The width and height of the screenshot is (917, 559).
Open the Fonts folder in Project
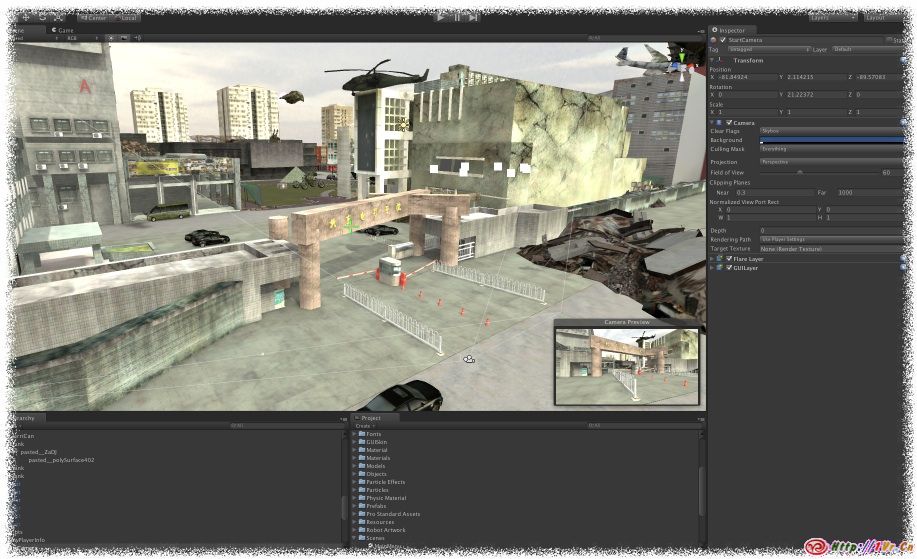[373, 434]
